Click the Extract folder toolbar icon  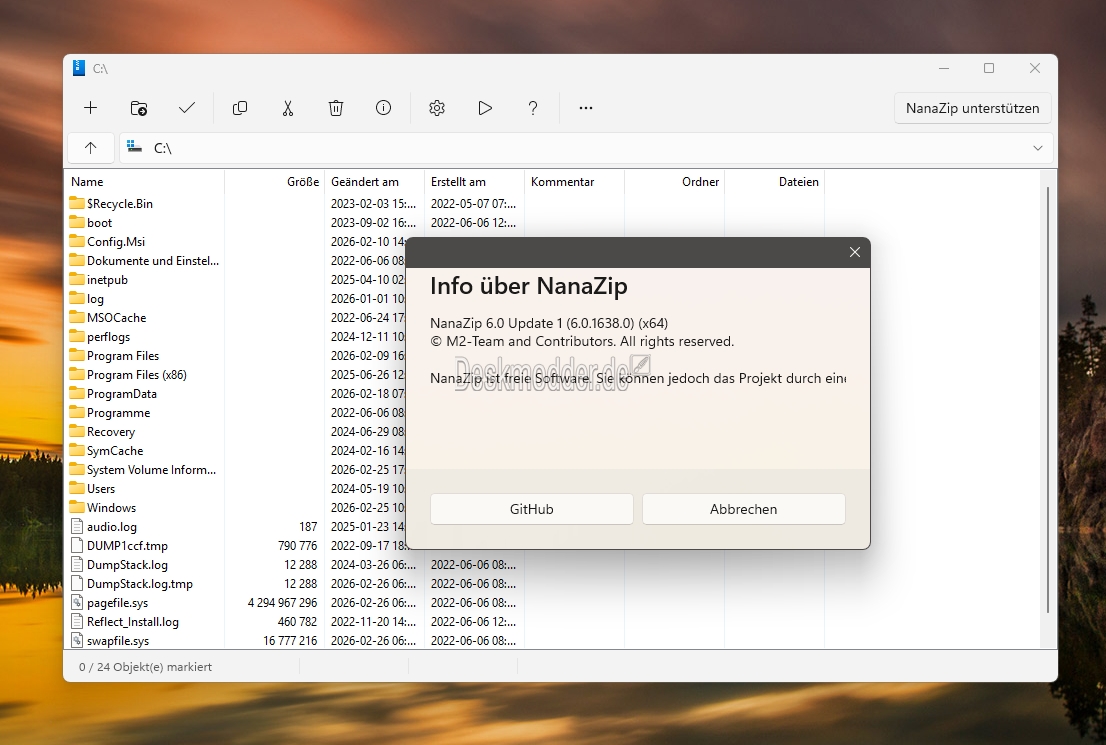point(139,108)
